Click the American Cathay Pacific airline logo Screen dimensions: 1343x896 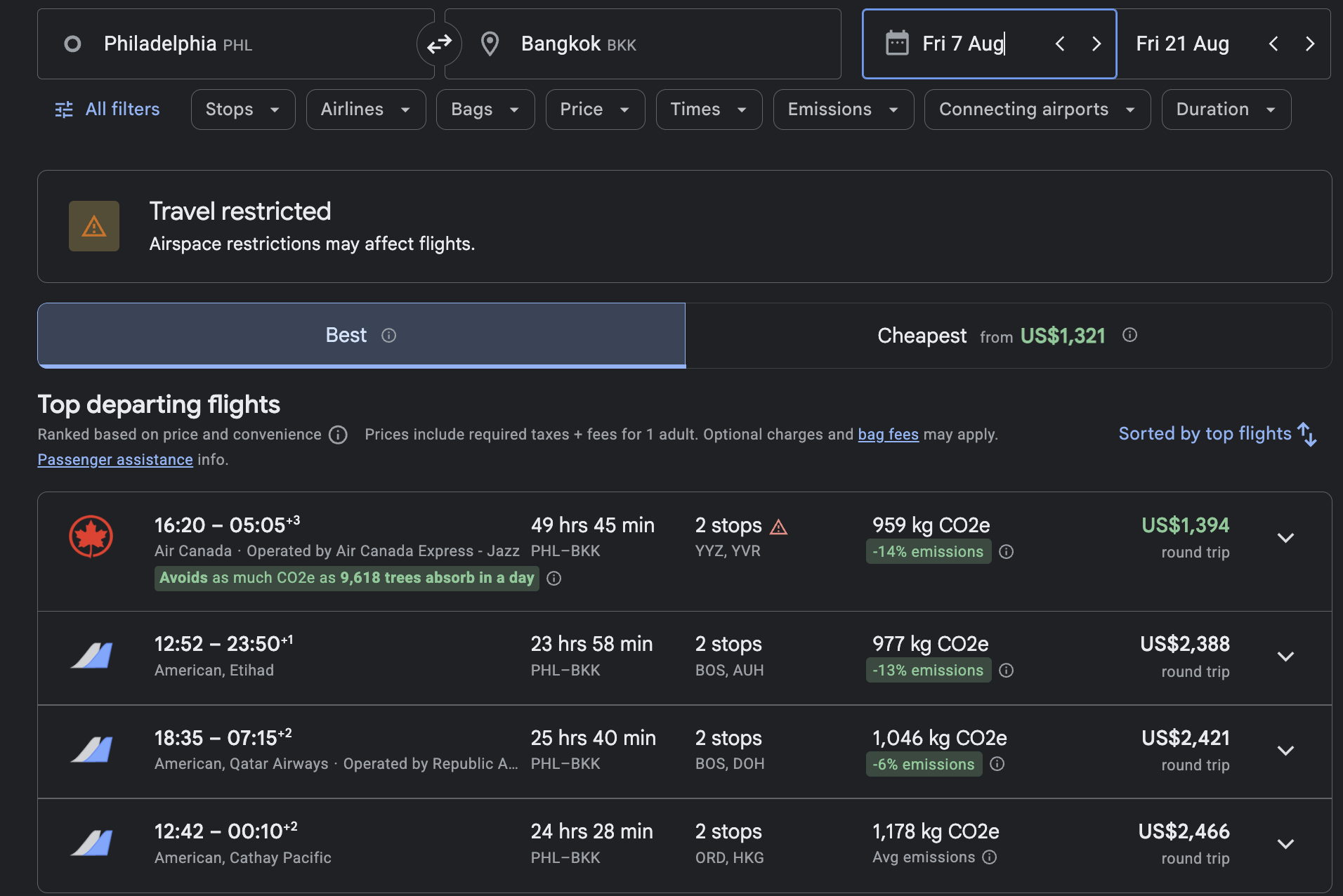click(x=91, y=843)
